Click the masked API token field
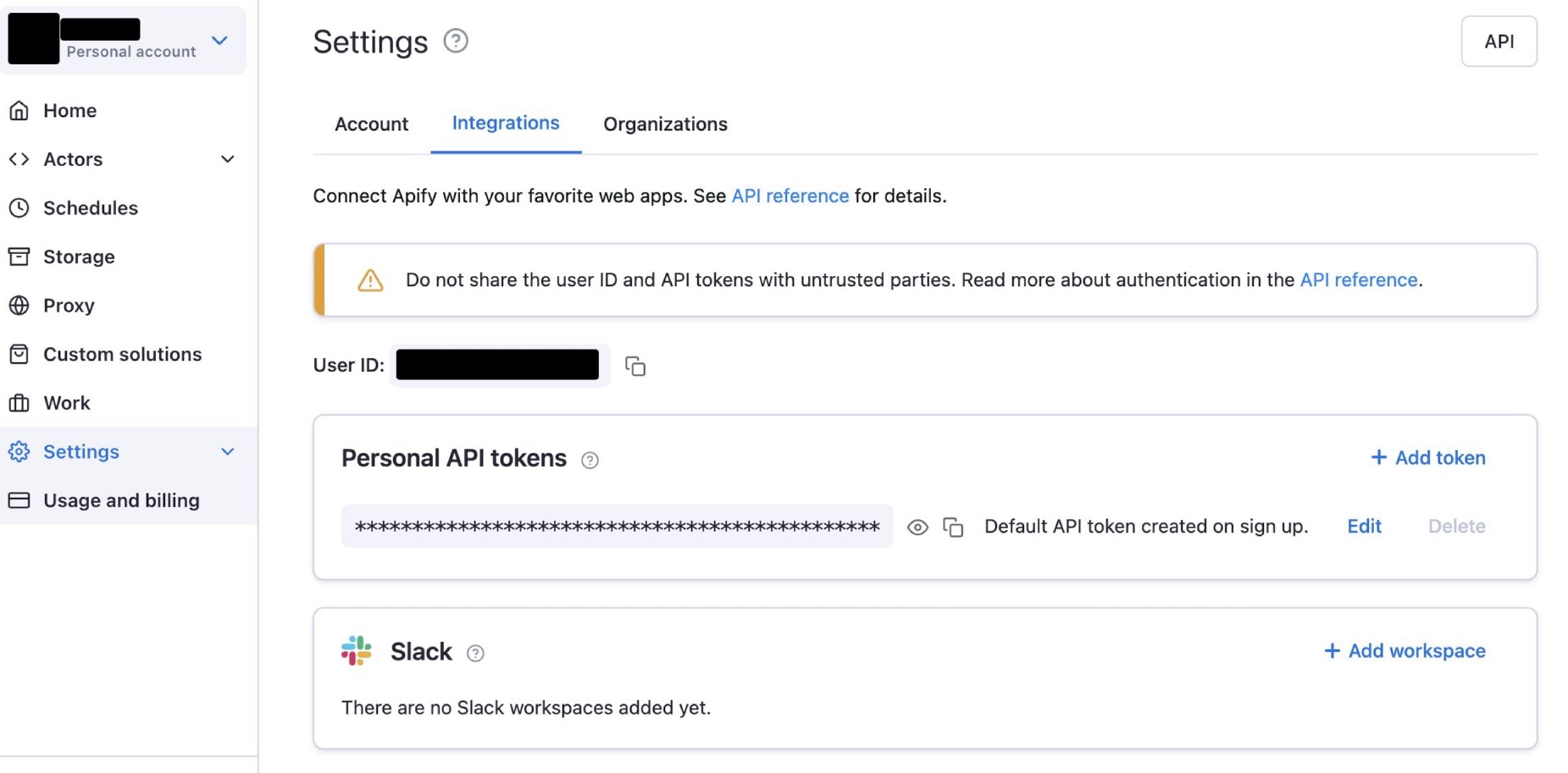The width and height of the screenshot is (1568, 773). pyautogui.click(x=617, y=527)
